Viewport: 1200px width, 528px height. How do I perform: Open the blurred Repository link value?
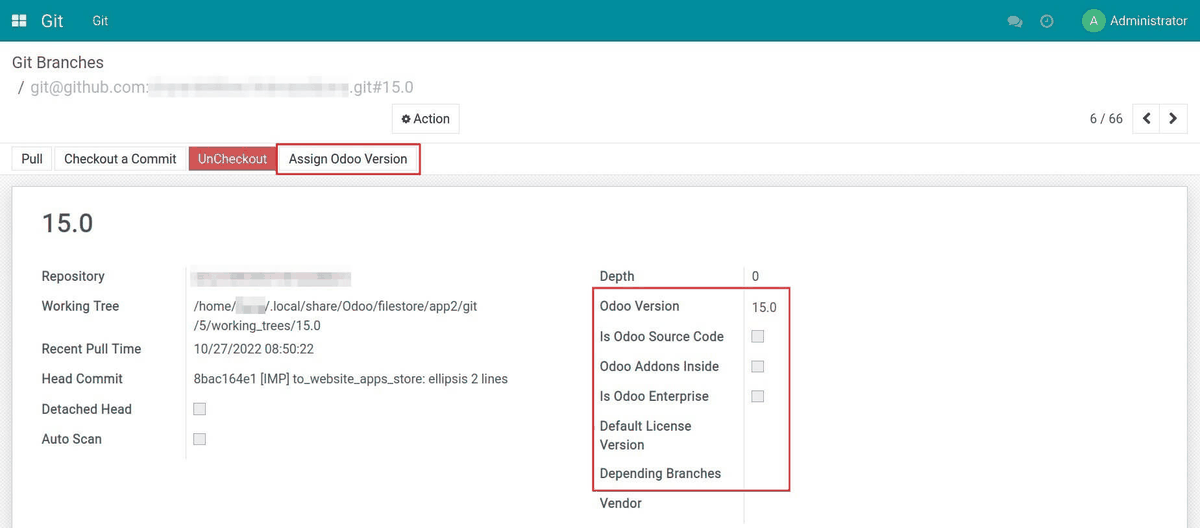(271, 277)
